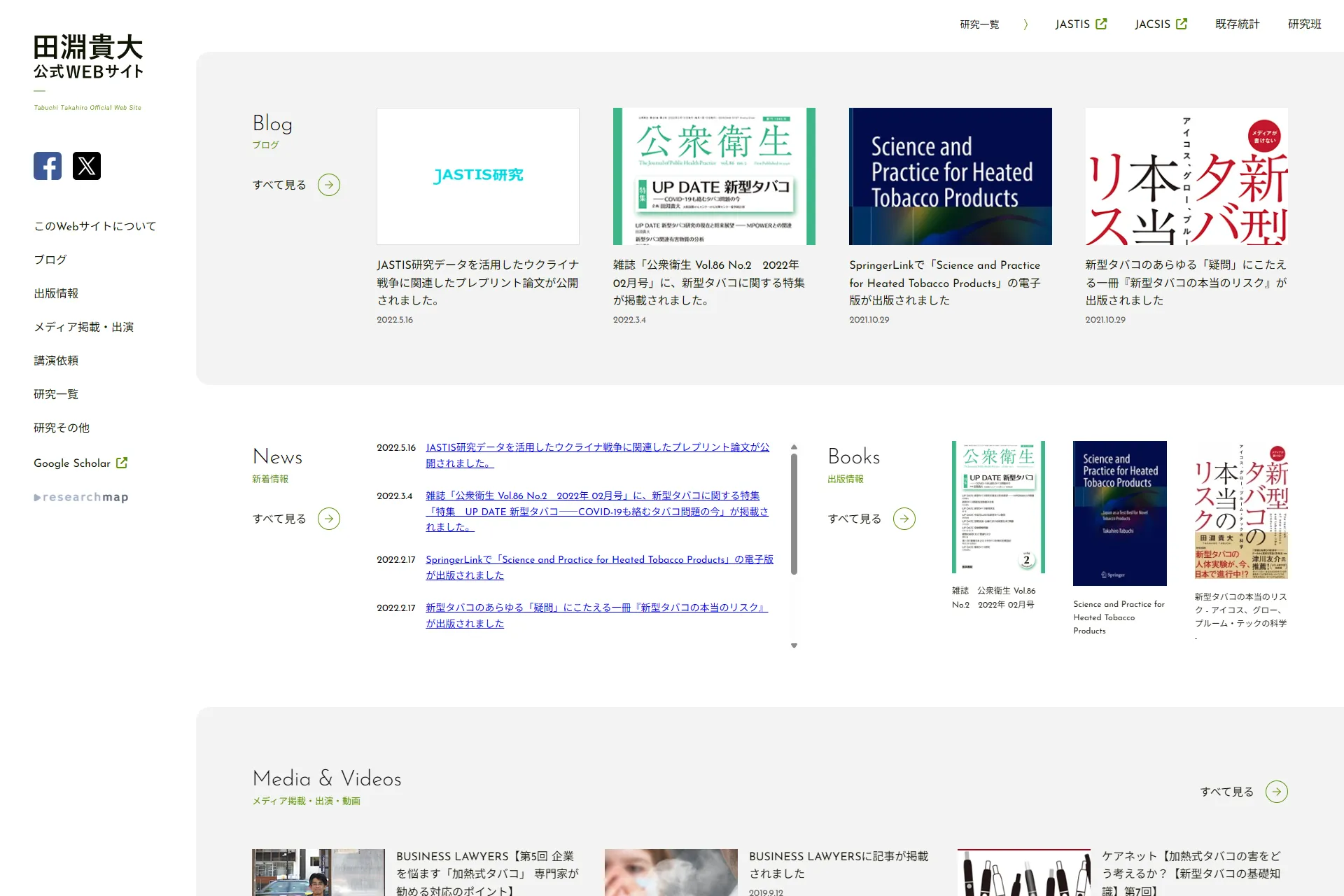
Task: Open 研究一覧 in the sidebar menu
Action: (x=56, y=394)
